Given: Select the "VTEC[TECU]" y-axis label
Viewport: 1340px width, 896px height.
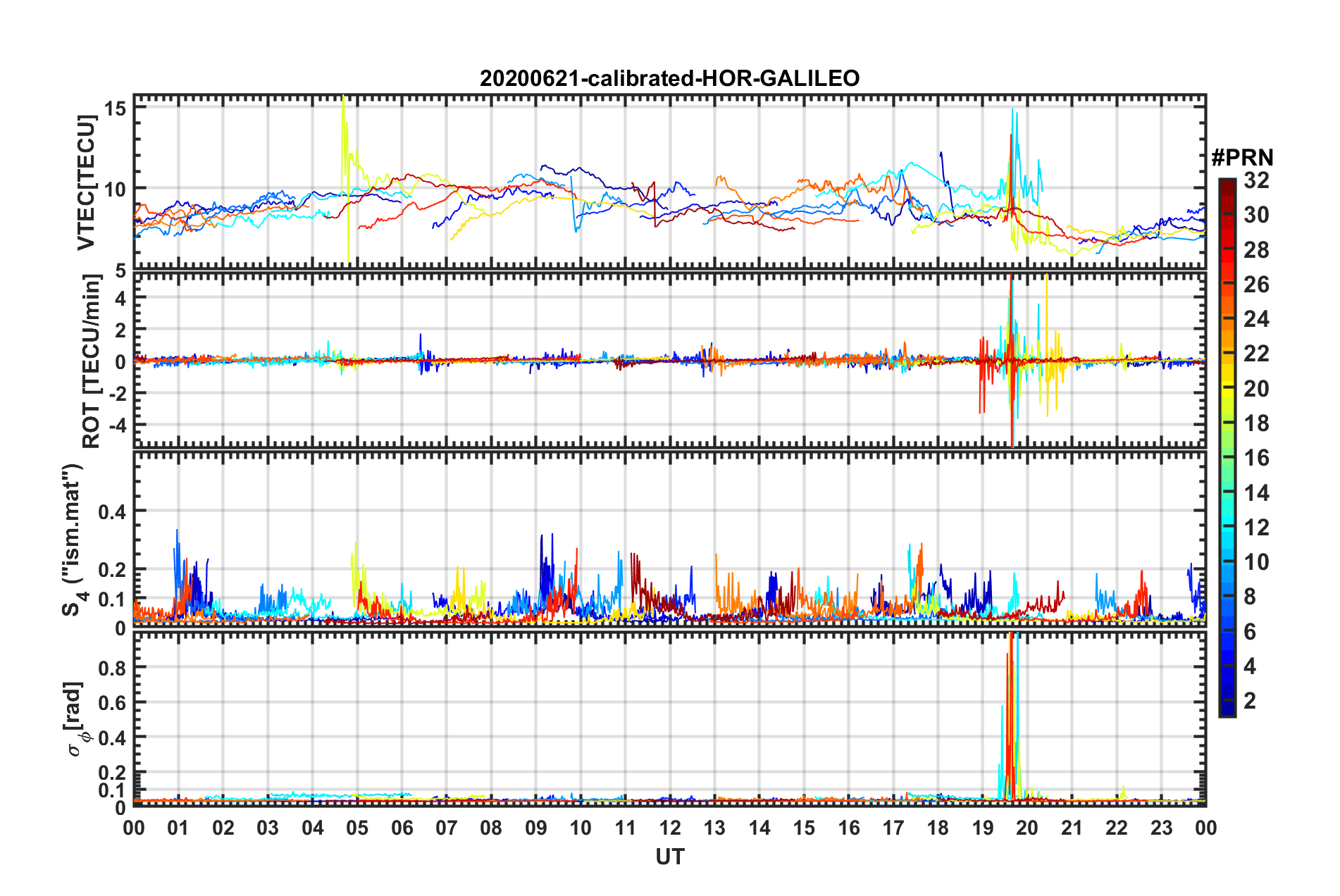Looking at the screenshot, I should pos(86,182).
